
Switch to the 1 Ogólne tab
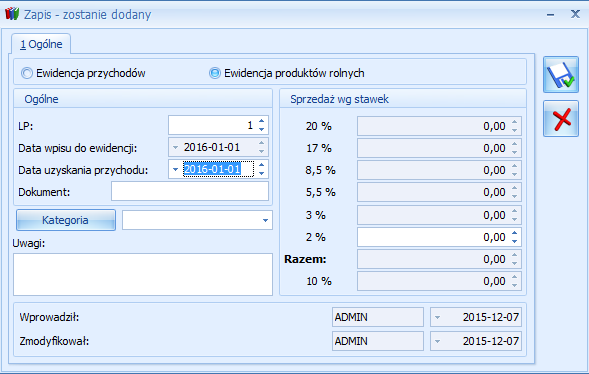[41, 44]
